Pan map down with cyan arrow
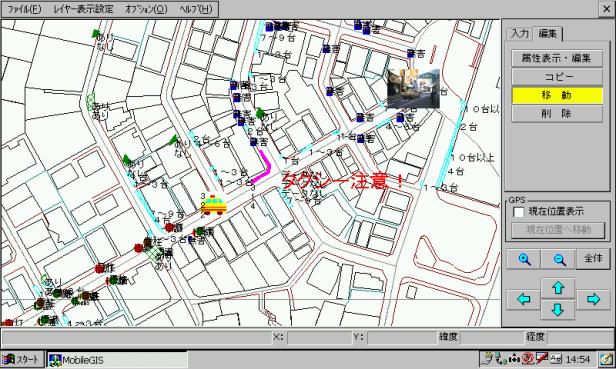This screenshot has height=369, width=616. pyautogui.click(x=558, y=309)
